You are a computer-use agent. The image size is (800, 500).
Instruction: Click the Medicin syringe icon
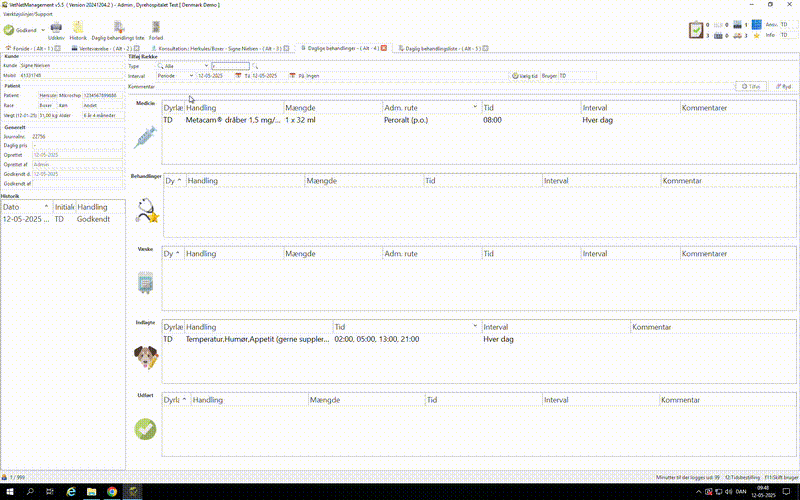pos(145,137)
